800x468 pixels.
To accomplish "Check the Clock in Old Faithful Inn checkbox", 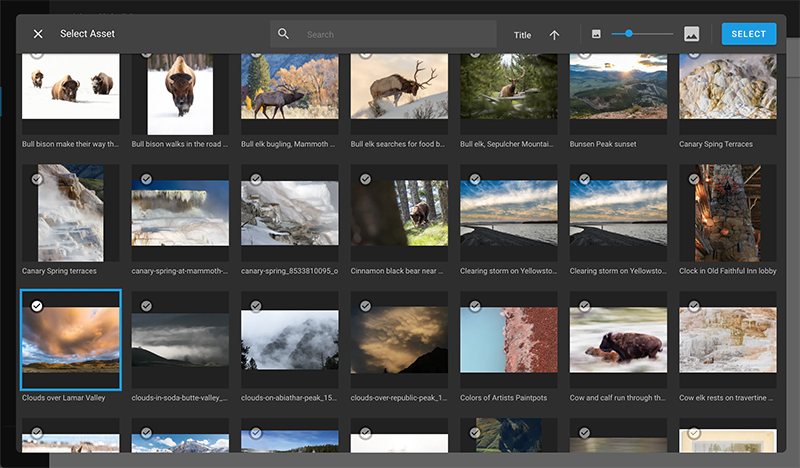I will tap(694, 179).
